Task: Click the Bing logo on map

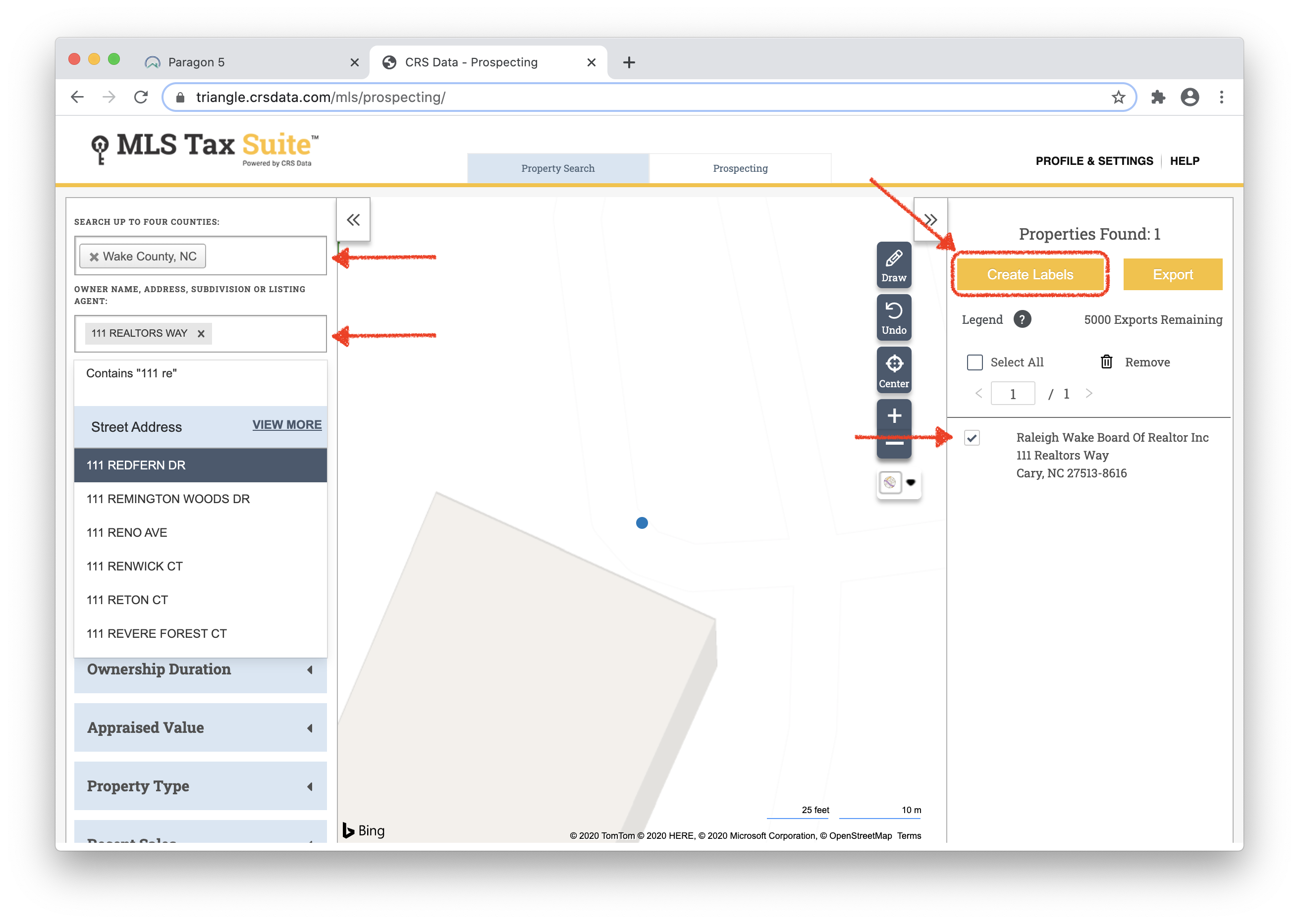Action: 363,831
